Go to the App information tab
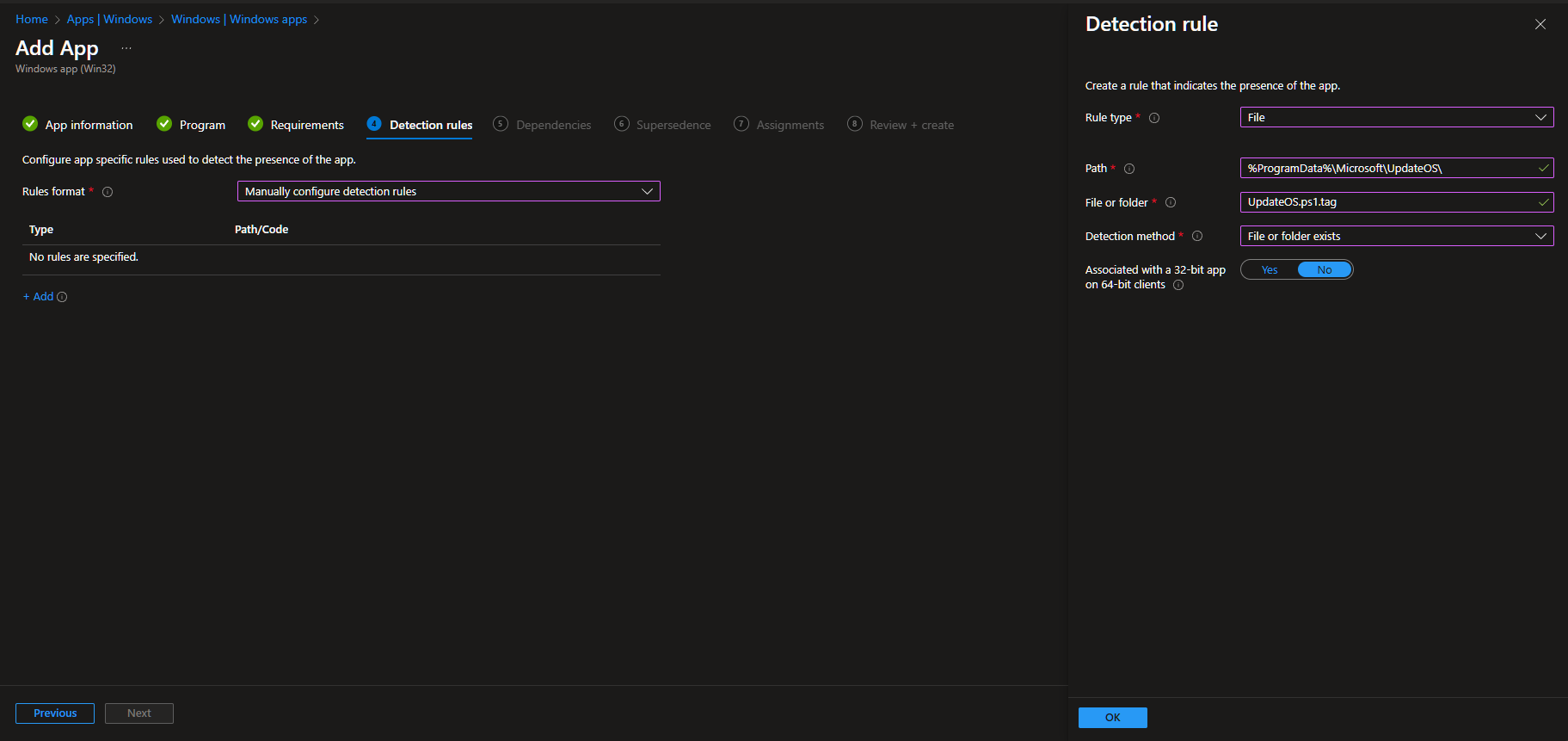Screen dimensions: 1568x741 click(x=78, y=125)
